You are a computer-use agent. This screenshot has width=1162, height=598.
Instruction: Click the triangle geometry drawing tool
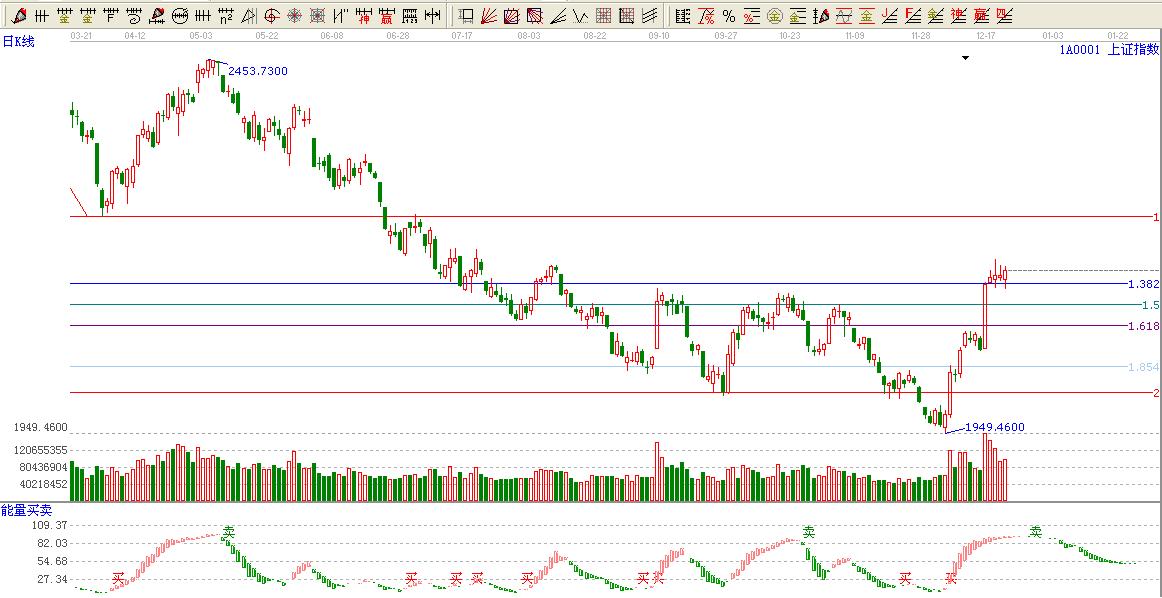point(249,15)
